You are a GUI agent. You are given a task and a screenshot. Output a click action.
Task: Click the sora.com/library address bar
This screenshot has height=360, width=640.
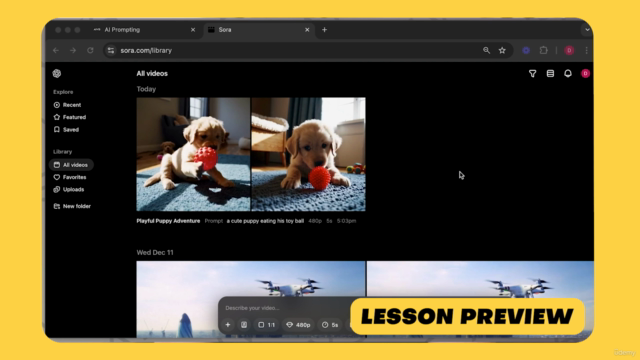click(308, 51)
